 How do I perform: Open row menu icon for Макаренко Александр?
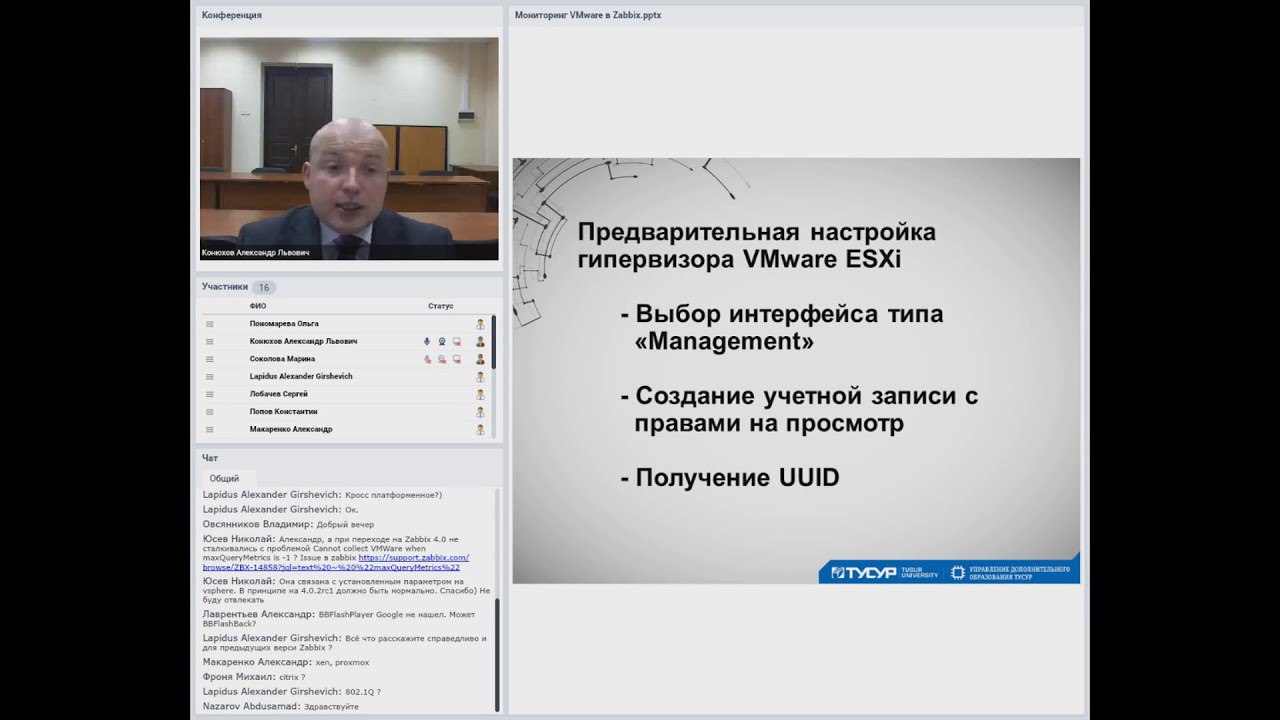[210, 429]
